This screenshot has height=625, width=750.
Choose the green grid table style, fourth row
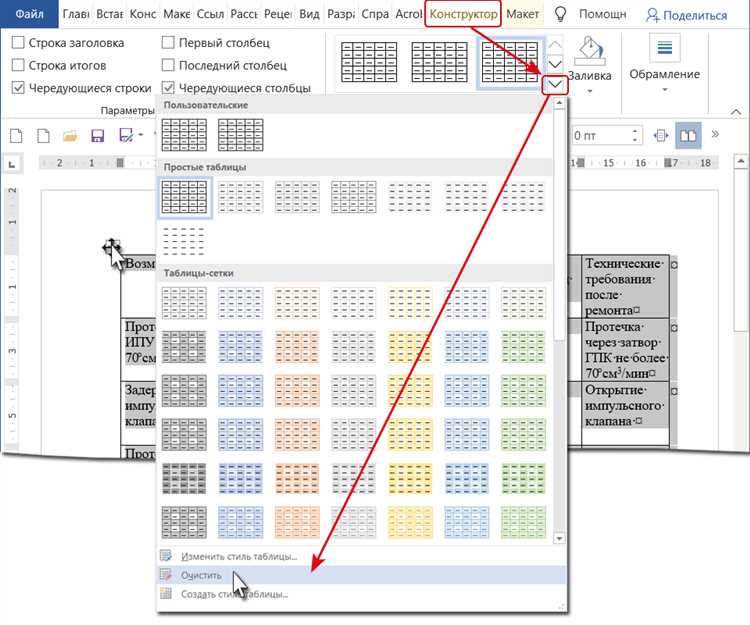[523, 435]
